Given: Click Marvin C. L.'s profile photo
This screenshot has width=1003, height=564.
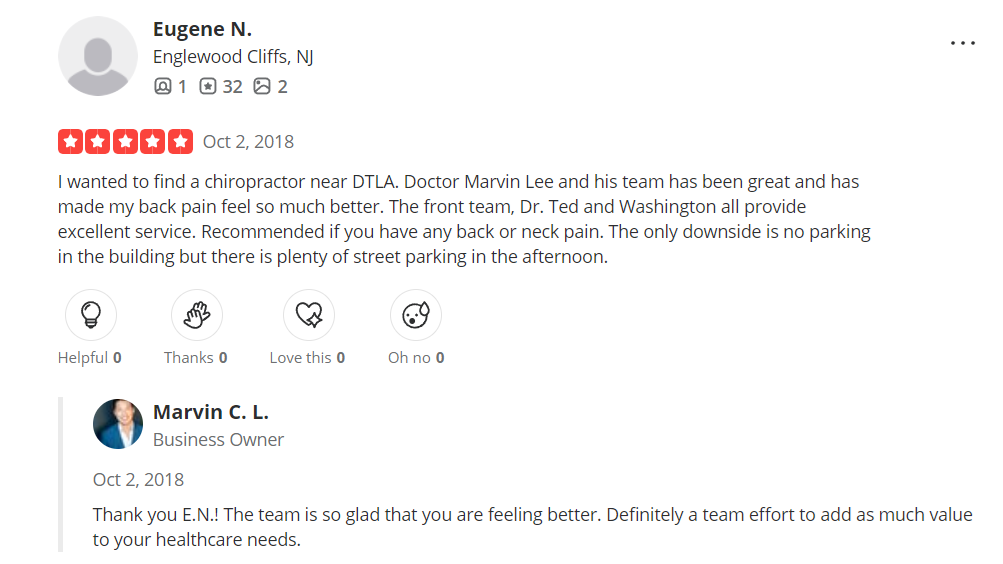Looking at the screenshot, I should click(118, 424).
